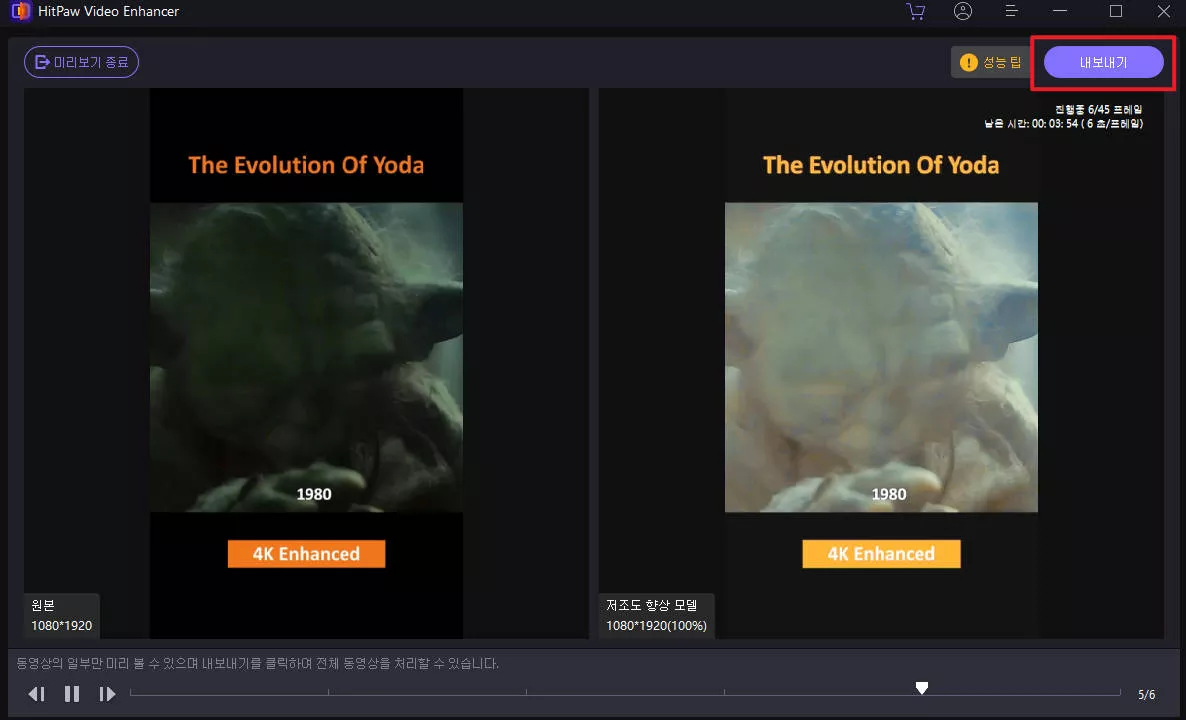Click the HitPaw Video Enhancer logo
Image resolution: width=1186 pixels, height=720 pixels.
pyautogui.click(x=18, y=12)
